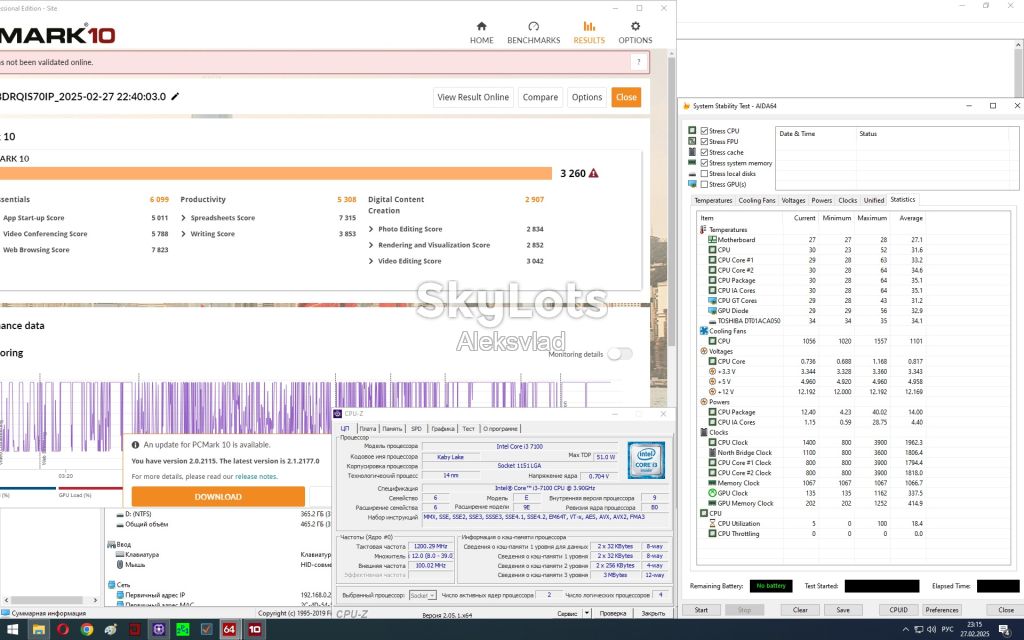Open the release notes link
The width and height of the screenshot is (1024, 640).
click(256, 477)
